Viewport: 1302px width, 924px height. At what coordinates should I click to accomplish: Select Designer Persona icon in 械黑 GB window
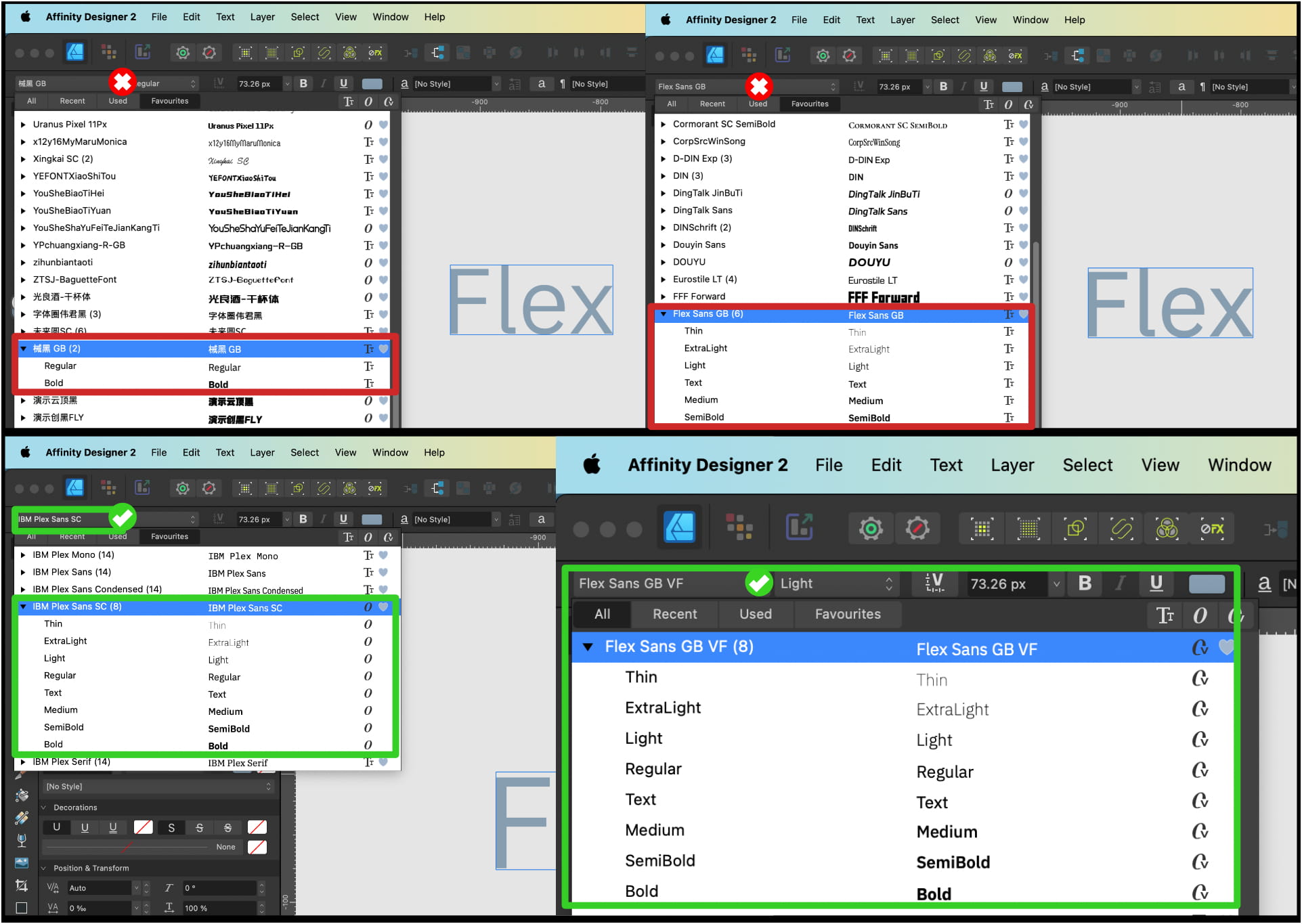[x=75, y=52]
